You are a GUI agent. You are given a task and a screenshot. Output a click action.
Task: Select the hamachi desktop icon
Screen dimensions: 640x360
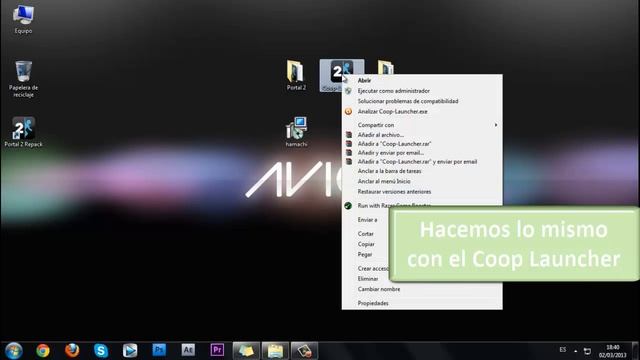(296, 132)
